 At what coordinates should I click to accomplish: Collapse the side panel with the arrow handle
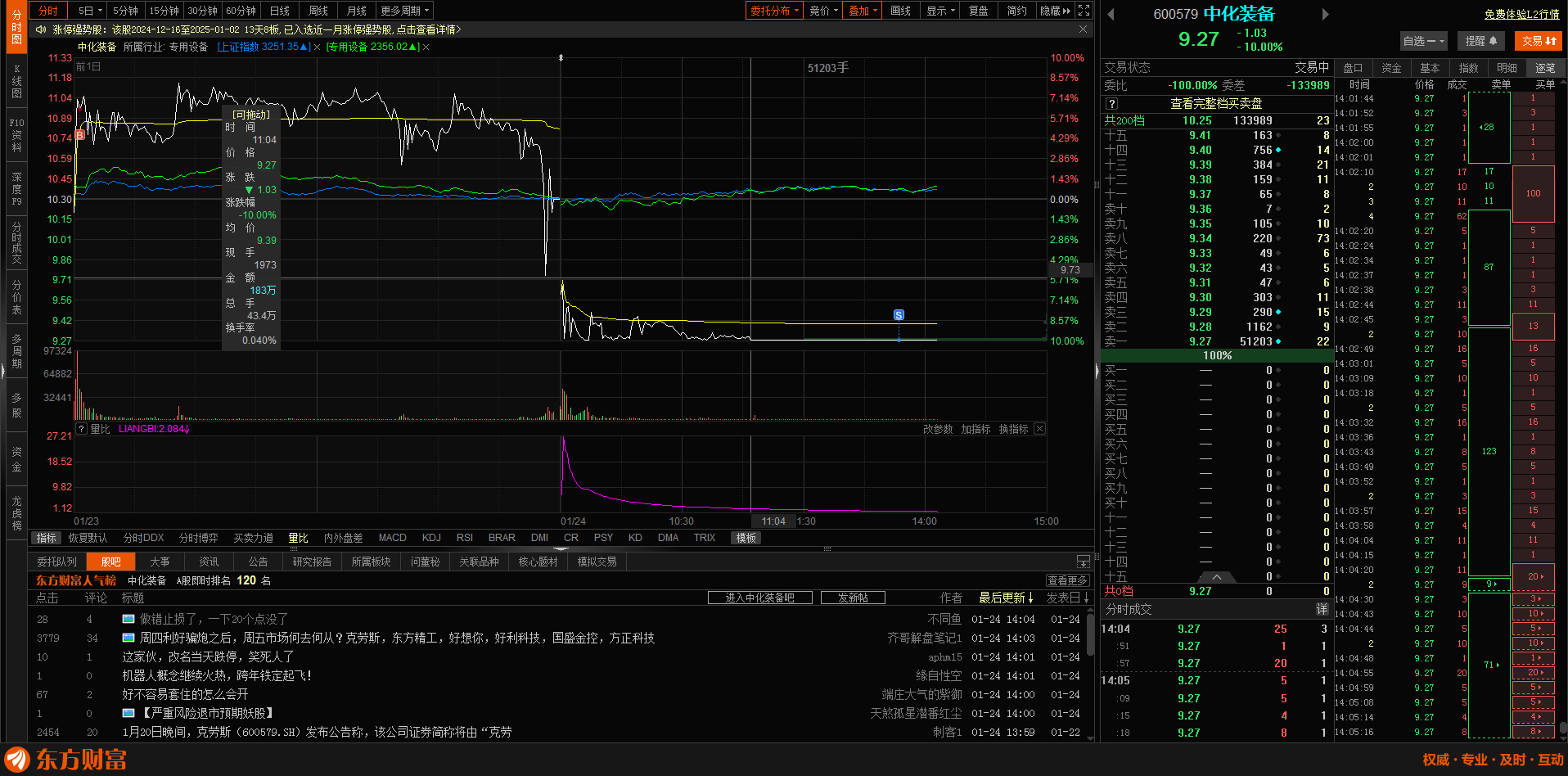pos(1097,371)
